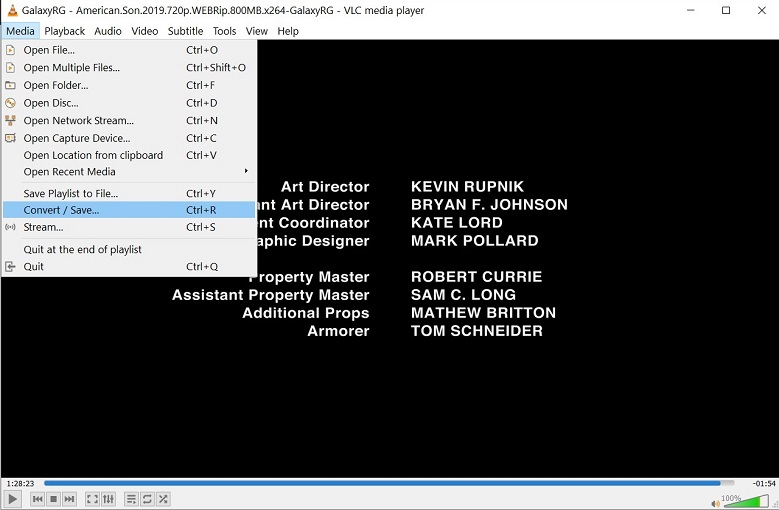Viewport: 779px width, 510px height.
Task: Show extended settings equalizer icon
Action: (108, 499)
